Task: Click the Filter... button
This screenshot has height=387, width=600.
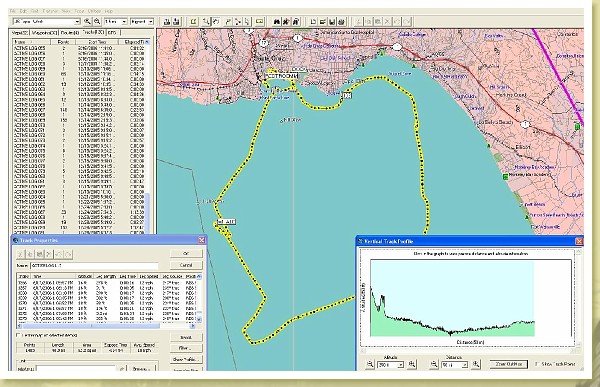Action: [186, 348]
